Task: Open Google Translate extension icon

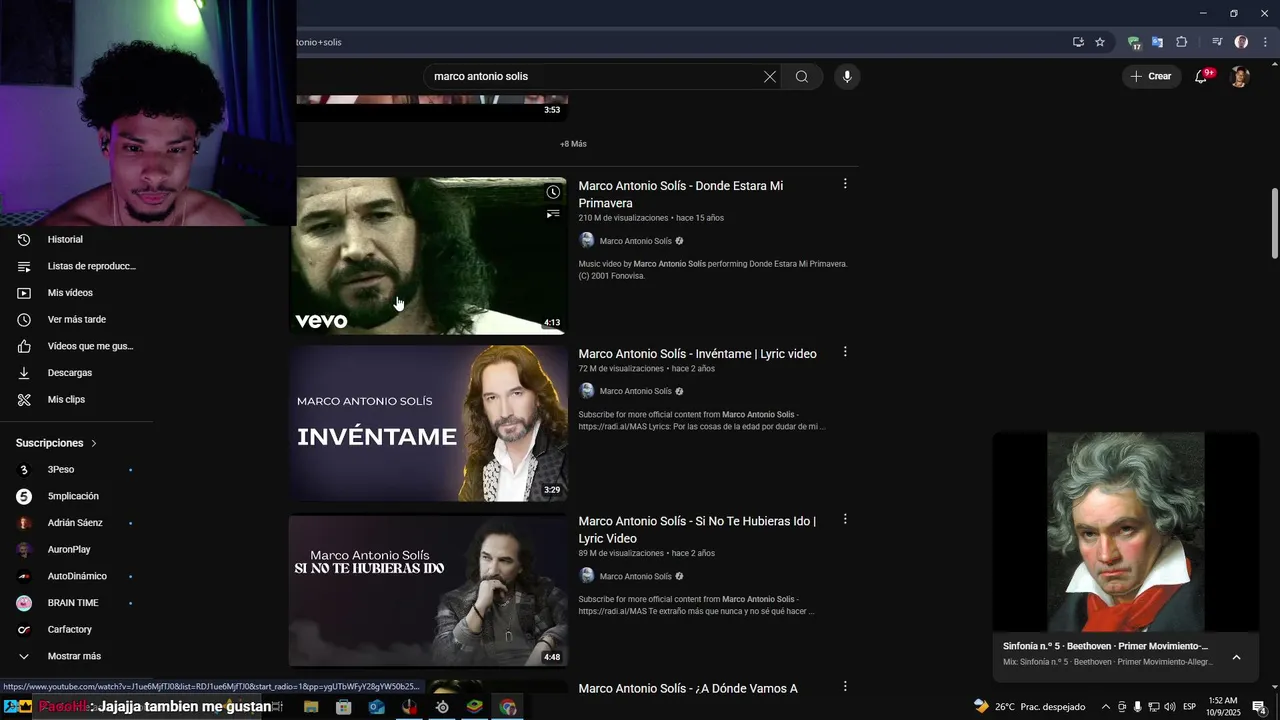Action: point(1157,42)
